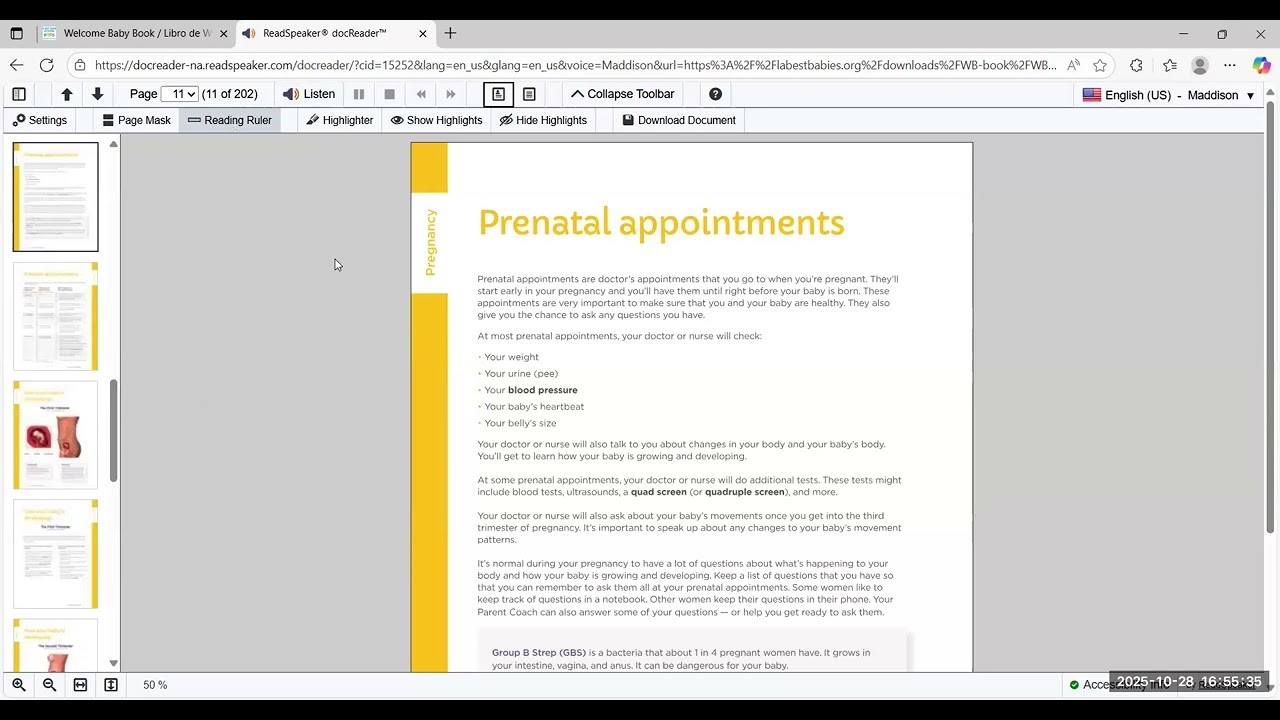The height and width of the screenshot is (720, 1280).
Task: Open the browser profile icon
Action: 1200,65
